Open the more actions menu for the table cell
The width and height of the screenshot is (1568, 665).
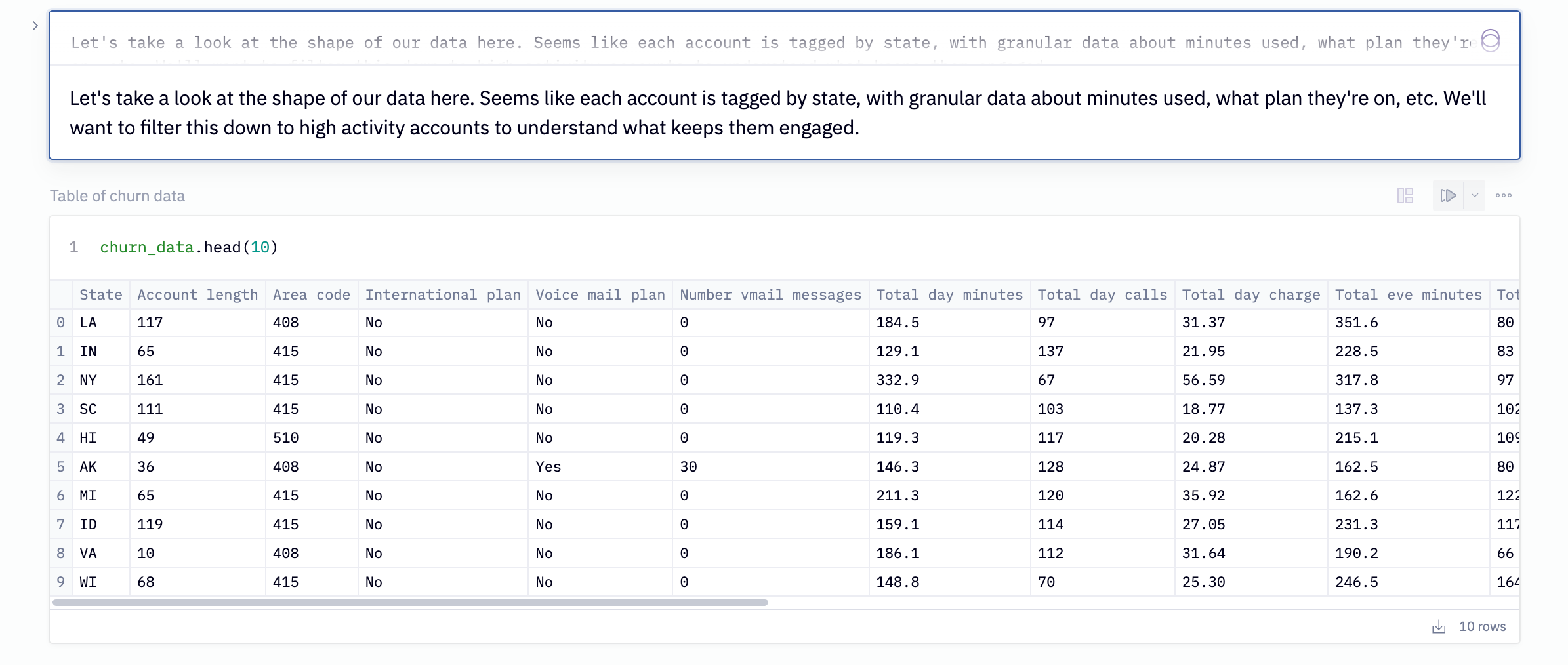point(1504,195)
